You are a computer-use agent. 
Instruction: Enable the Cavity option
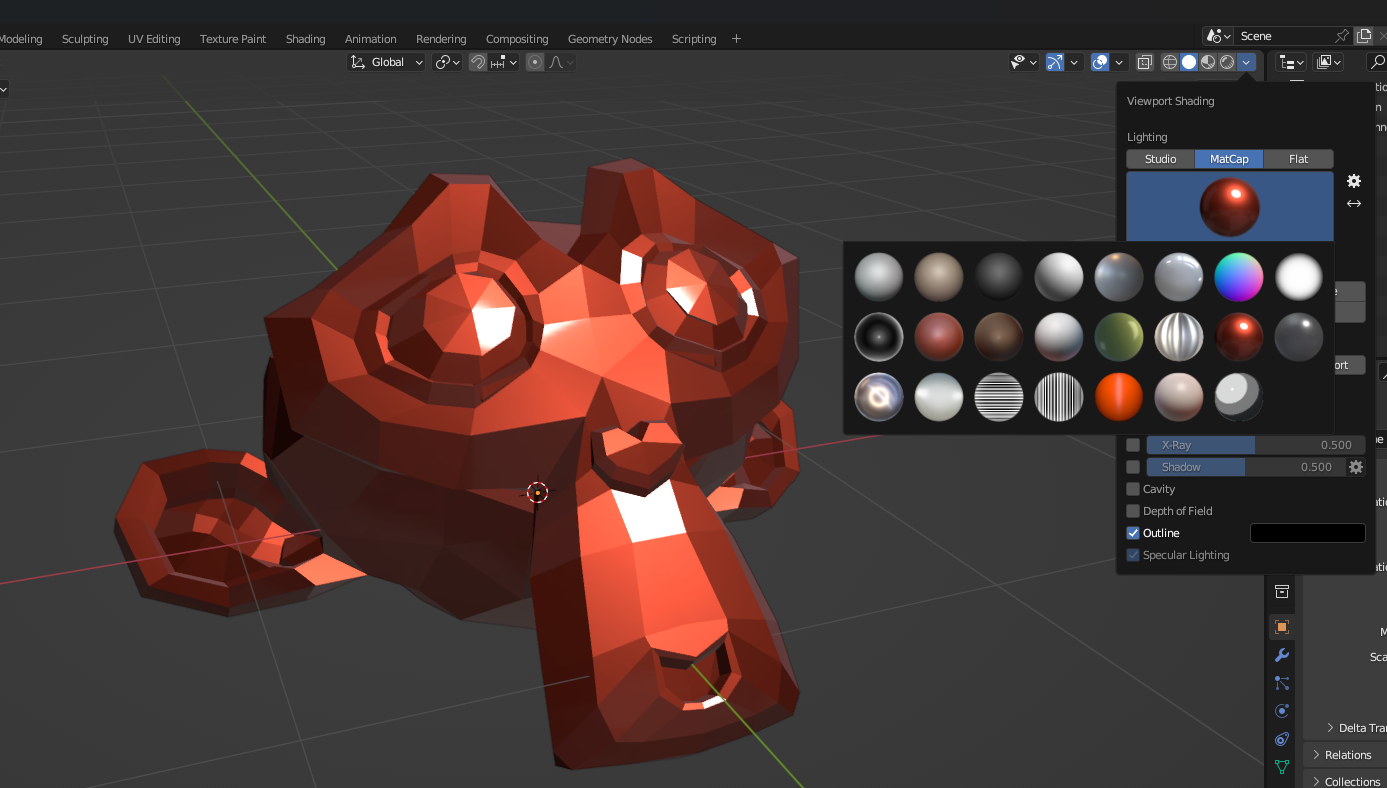(x=1133, y=489)
